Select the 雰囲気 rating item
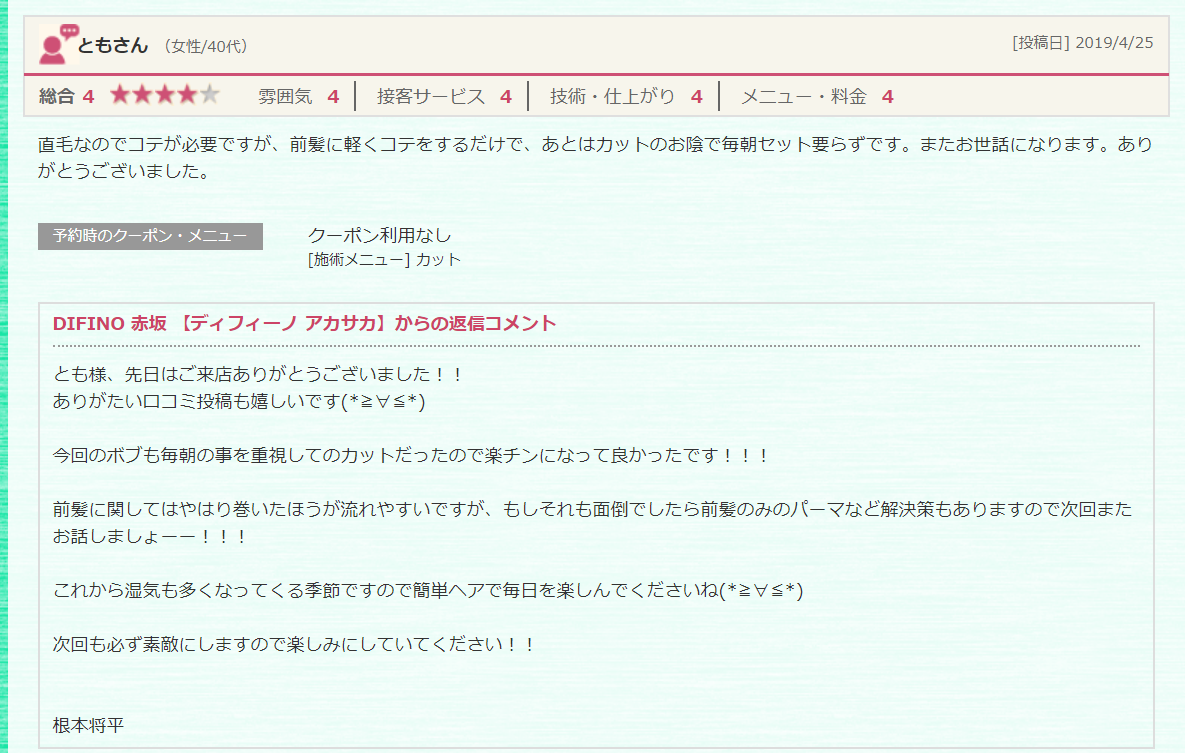 [298, 97]
